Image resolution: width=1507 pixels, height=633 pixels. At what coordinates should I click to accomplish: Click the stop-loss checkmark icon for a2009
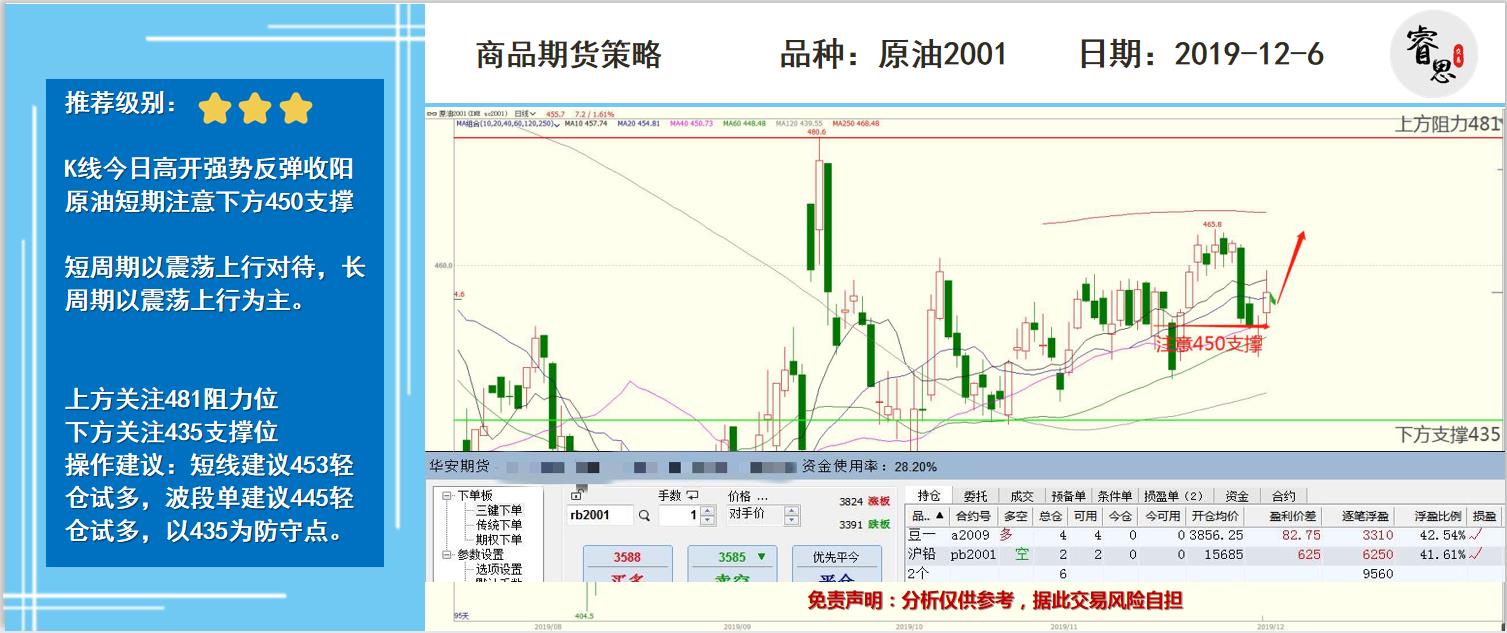[1476, 535]
